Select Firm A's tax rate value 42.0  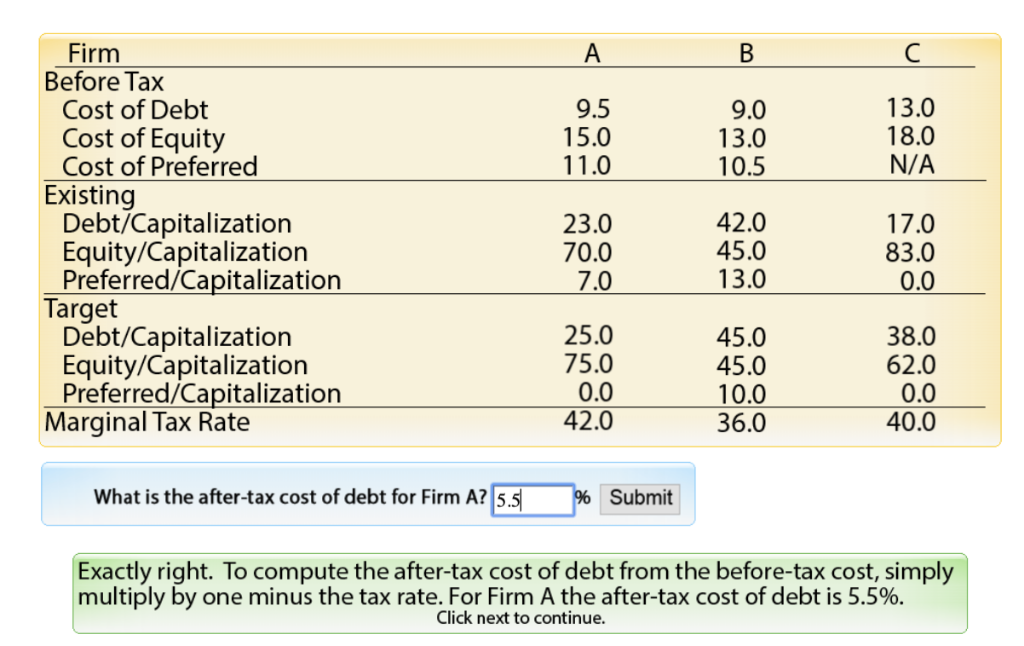click(x=589, y=420)
